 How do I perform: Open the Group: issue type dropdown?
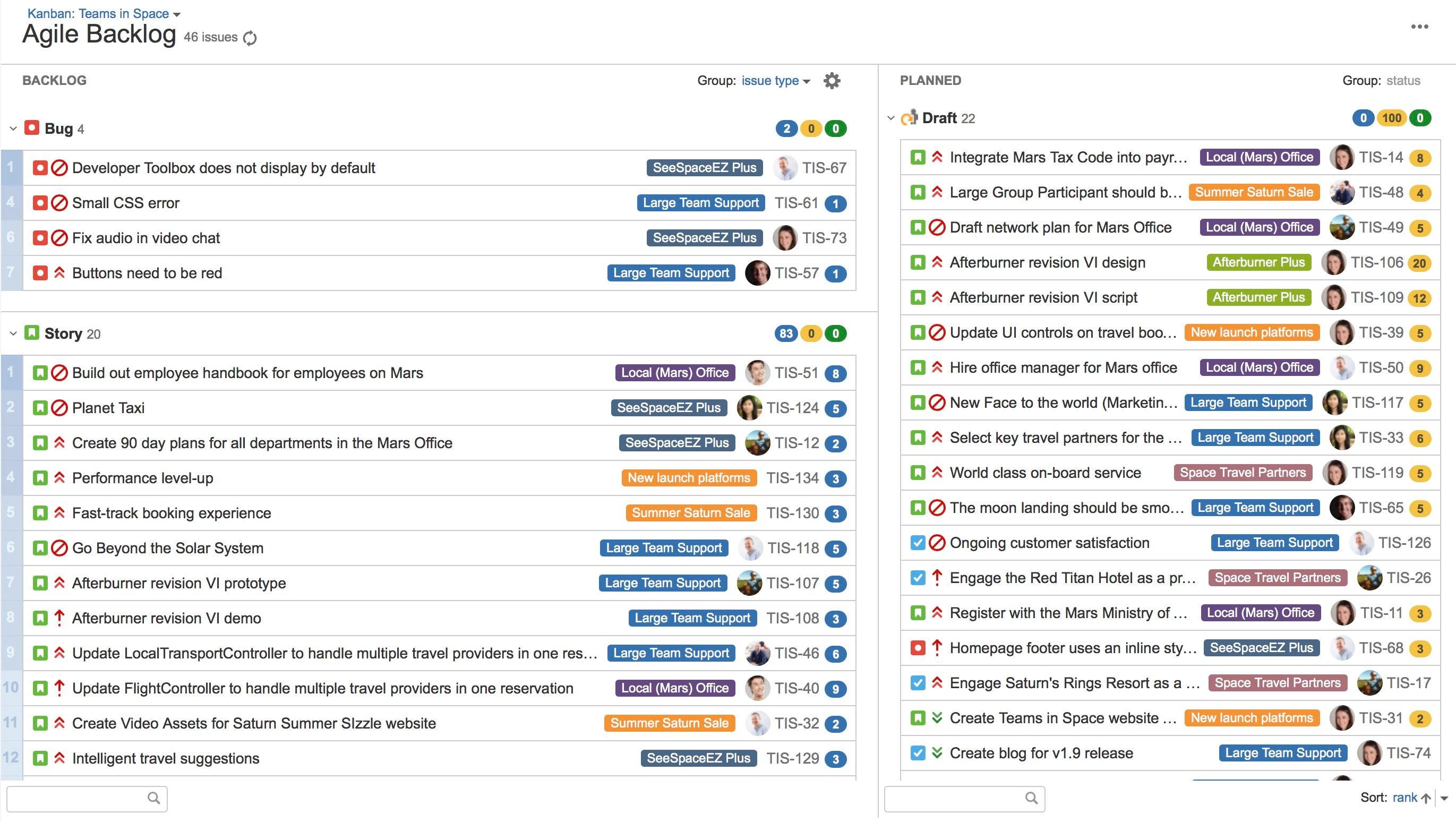tap(775, 81)
